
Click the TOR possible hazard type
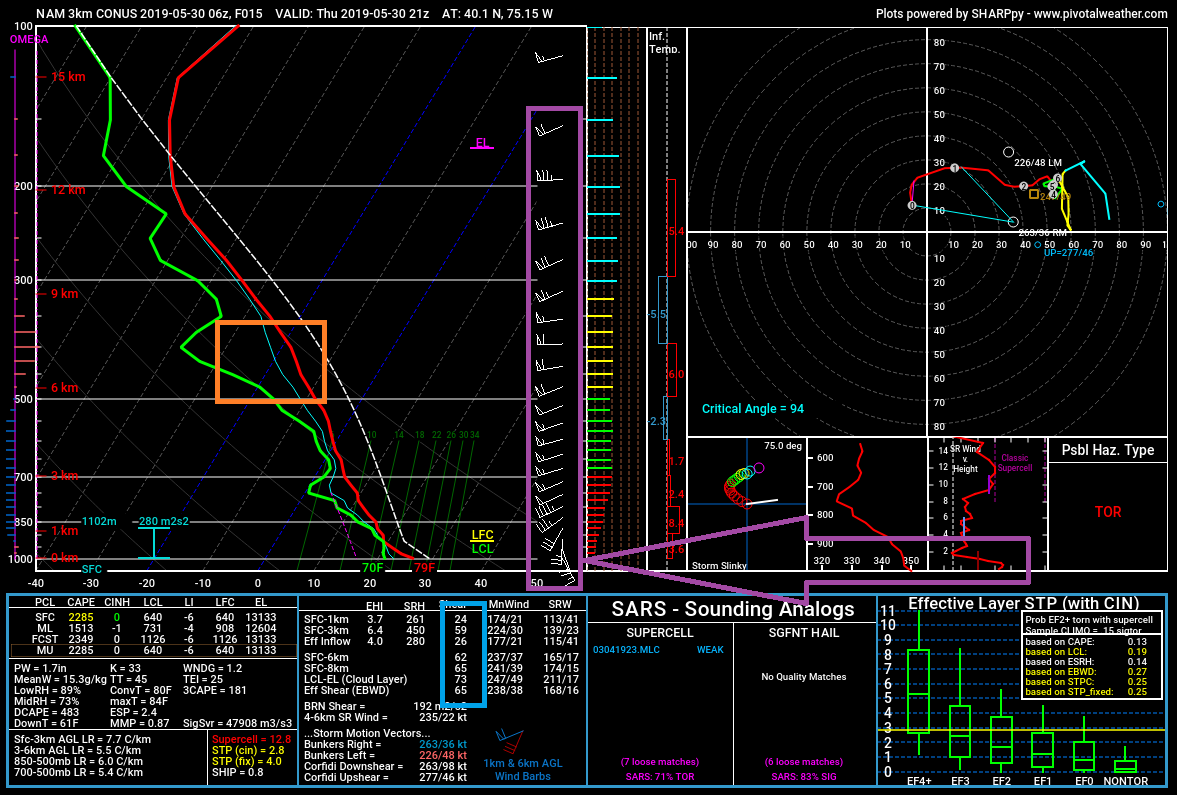point(1108,512)
